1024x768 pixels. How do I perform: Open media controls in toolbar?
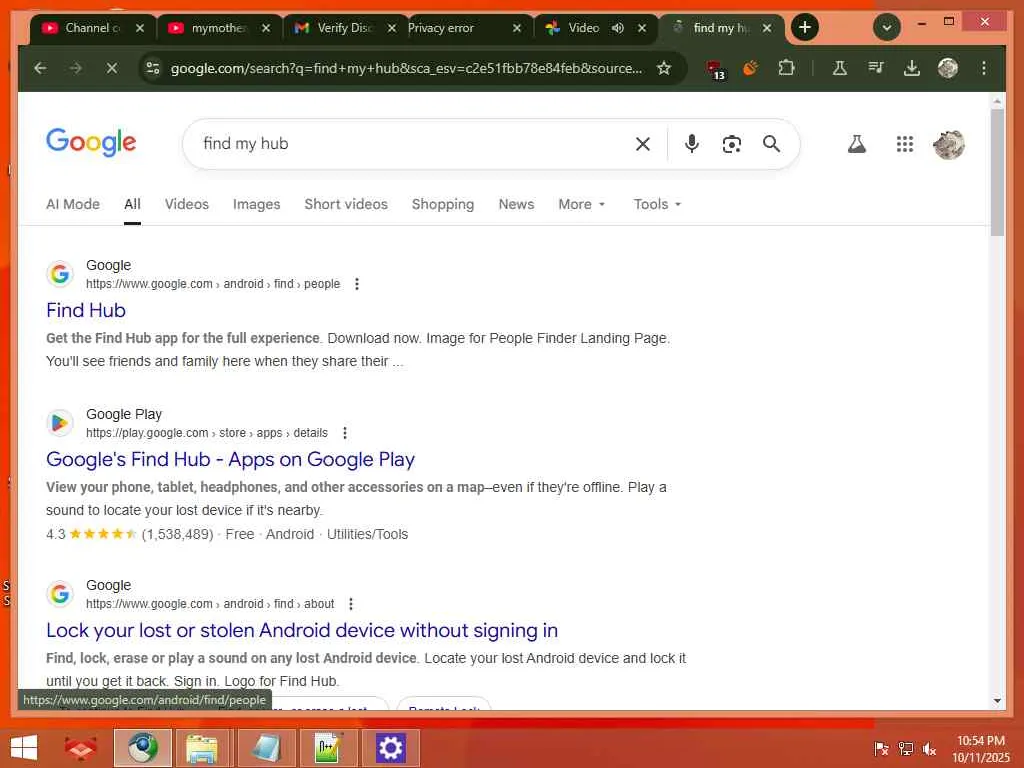pos(876,68)
